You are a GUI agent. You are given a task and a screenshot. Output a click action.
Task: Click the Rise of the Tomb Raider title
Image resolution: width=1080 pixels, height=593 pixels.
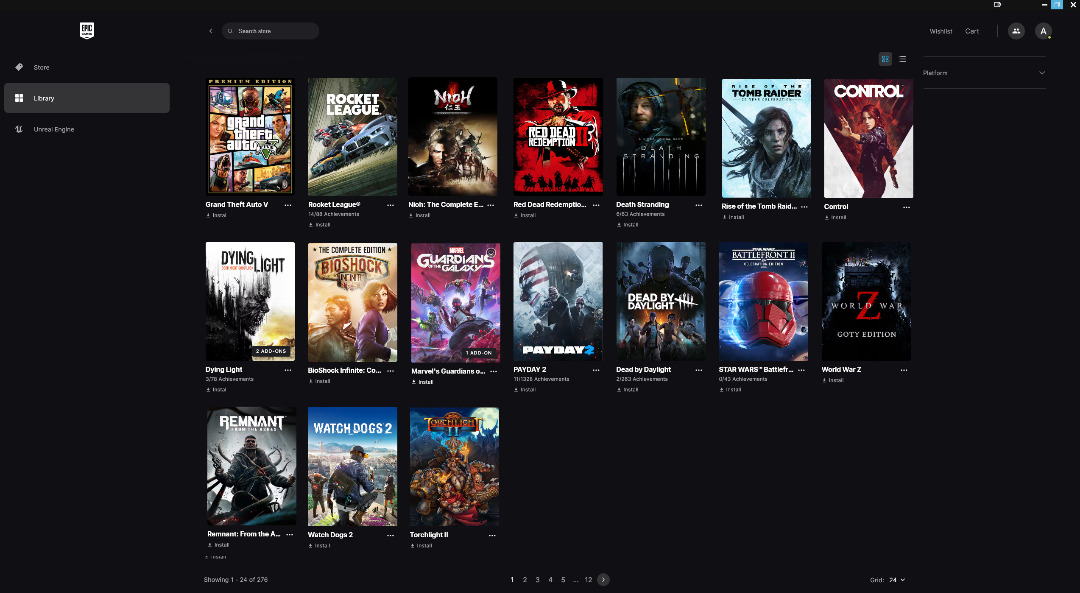pos(759,206)
